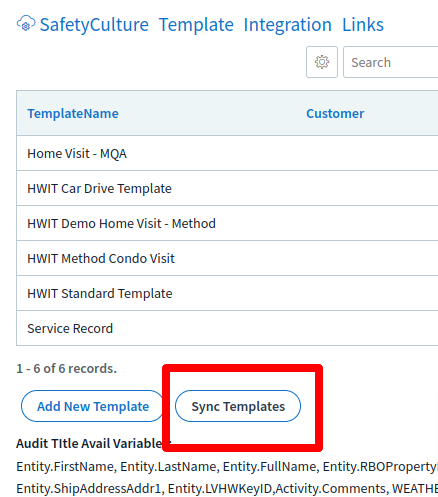
Task: Click the SafetyCulture cloud logo icon
Action: pyautogui.click(x=26, y=24)
